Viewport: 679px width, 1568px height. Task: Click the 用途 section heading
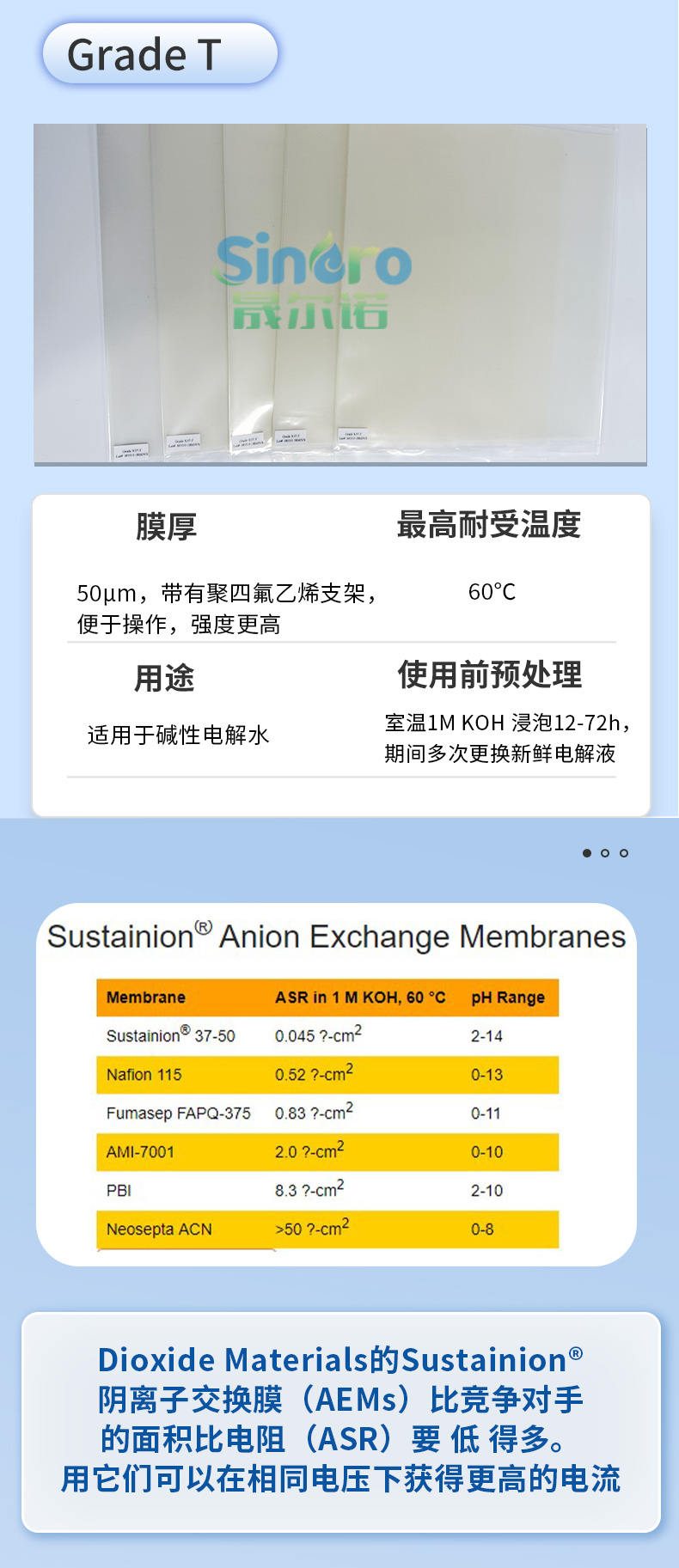point(164,678)
